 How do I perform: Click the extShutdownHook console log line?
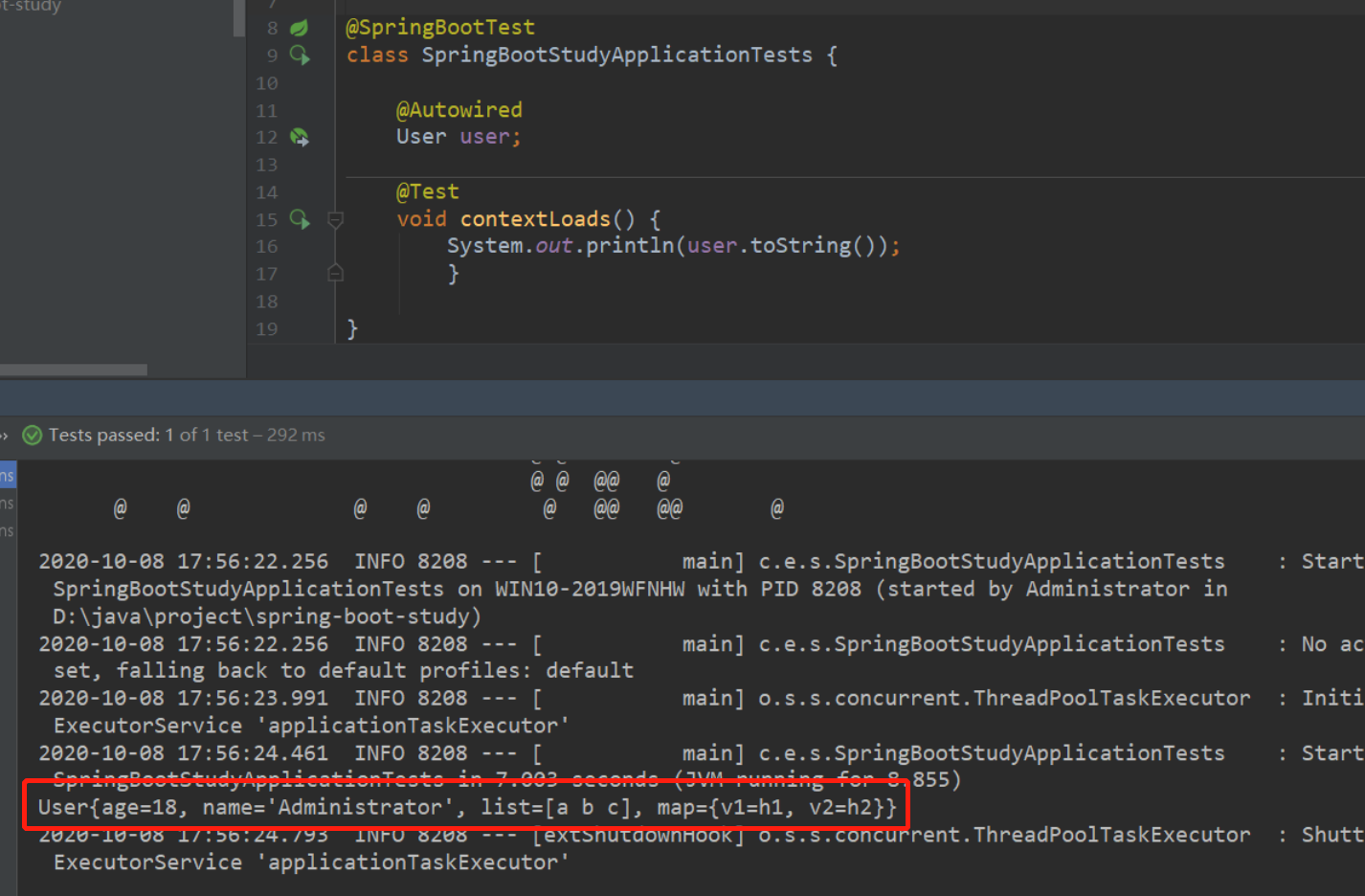(x=701, y=835)
